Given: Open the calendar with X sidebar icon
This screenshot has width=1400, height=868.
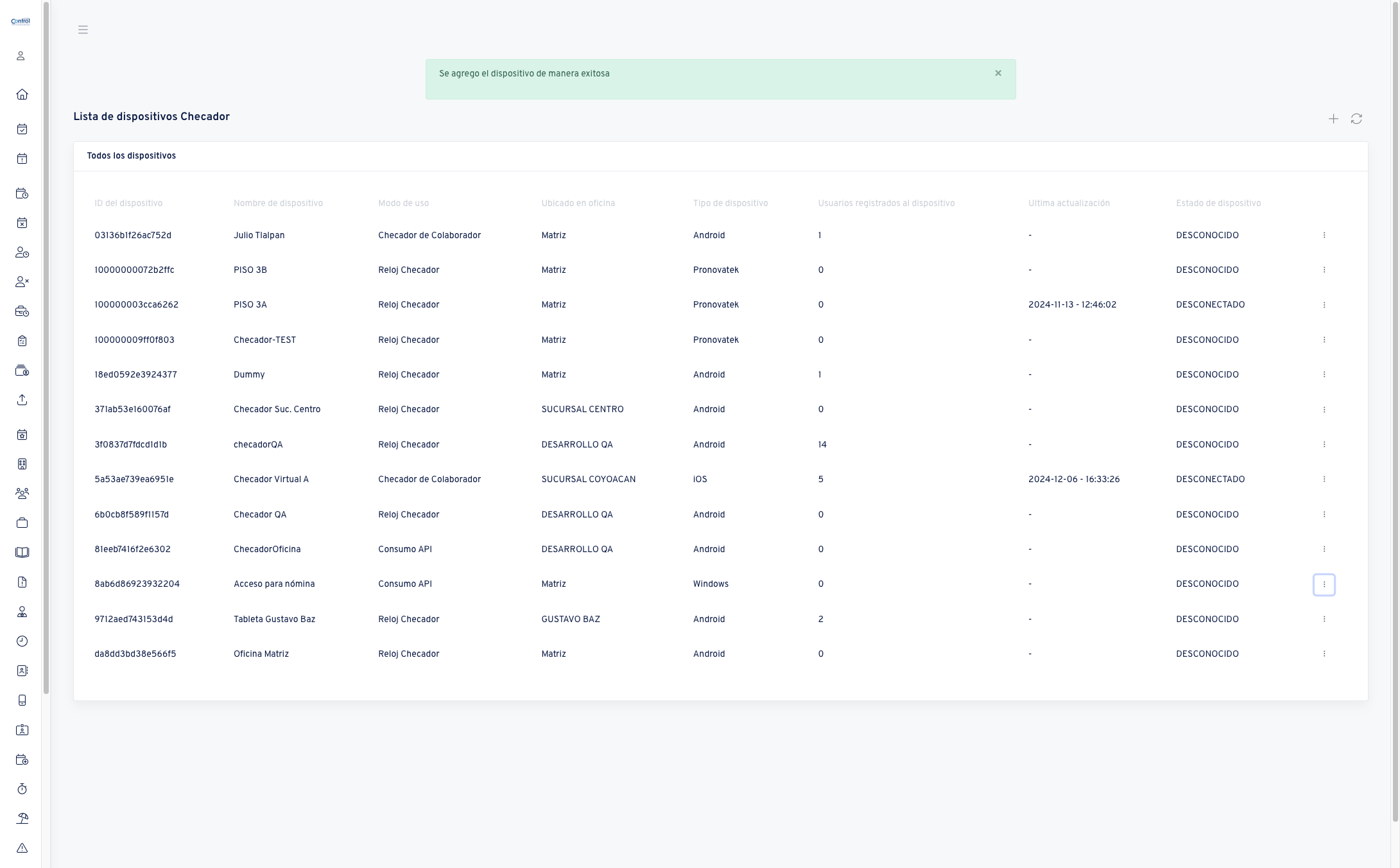Looking at the screenshot, I should 22,223.
